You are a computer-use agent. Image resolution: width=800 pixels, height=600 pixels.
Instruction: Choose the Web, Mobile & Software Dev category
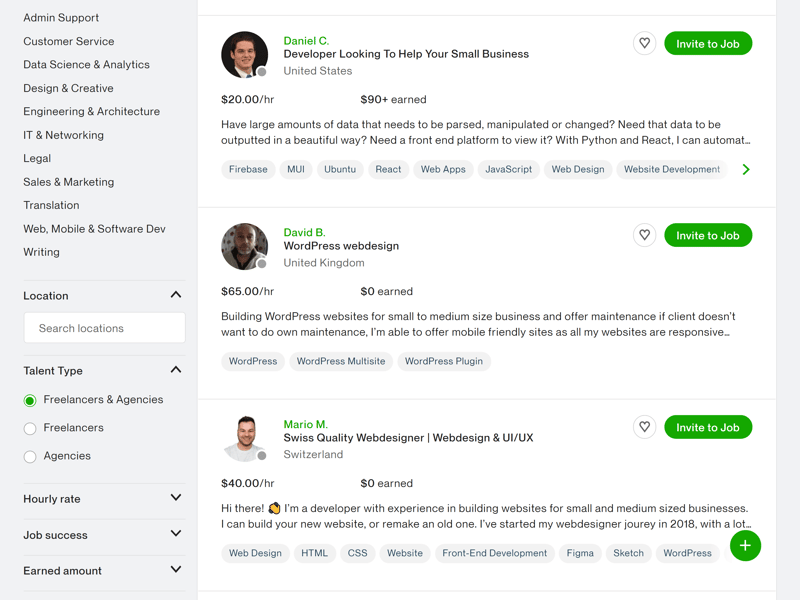click(94, 229)
